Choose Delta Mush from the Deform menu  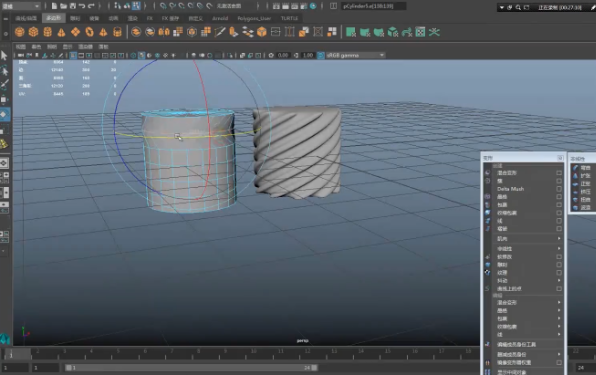click(x=510, y=189)
